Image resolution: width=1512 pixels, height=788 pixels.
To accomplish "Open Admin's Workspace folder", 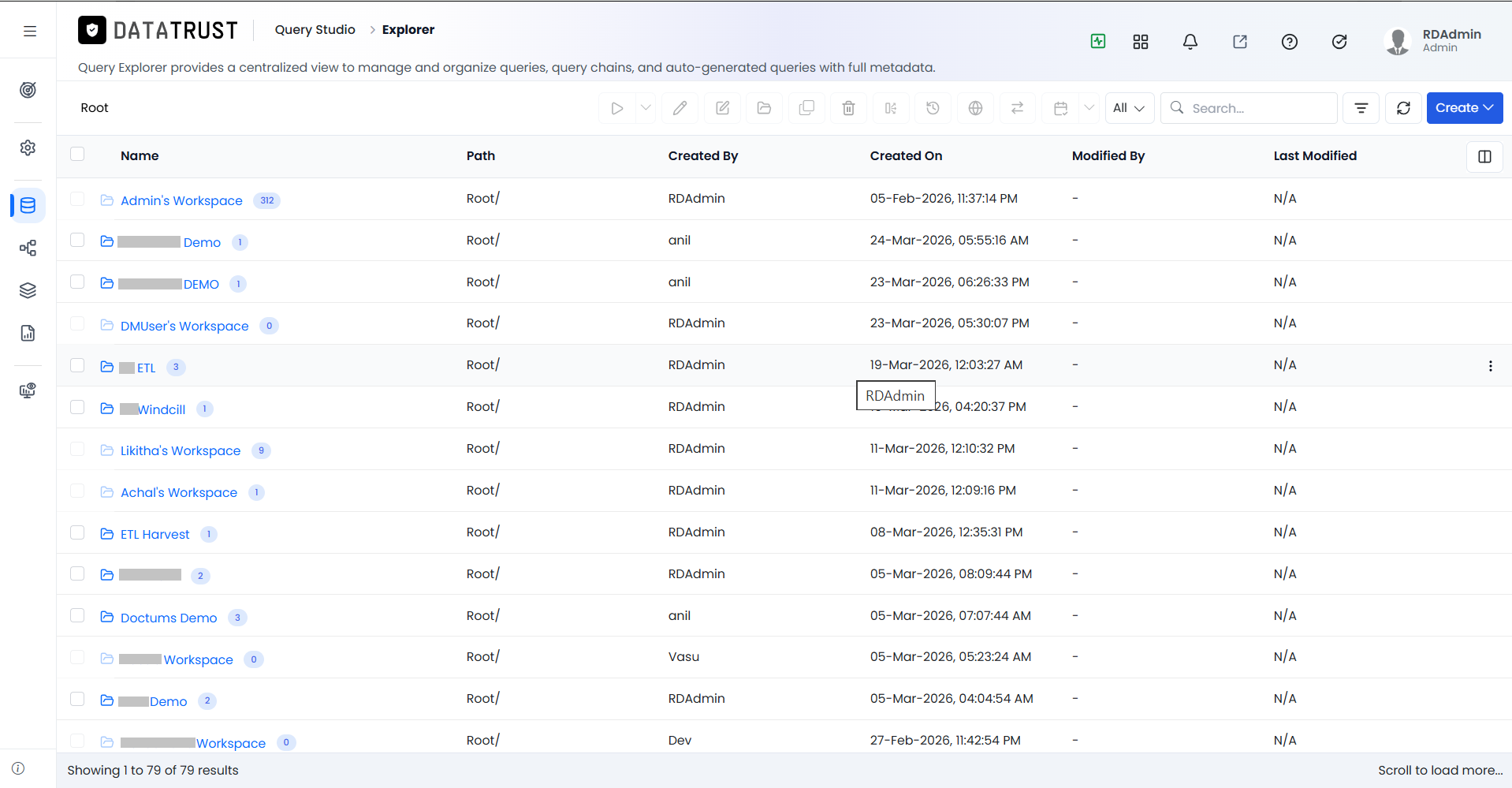I will [181, 200].
